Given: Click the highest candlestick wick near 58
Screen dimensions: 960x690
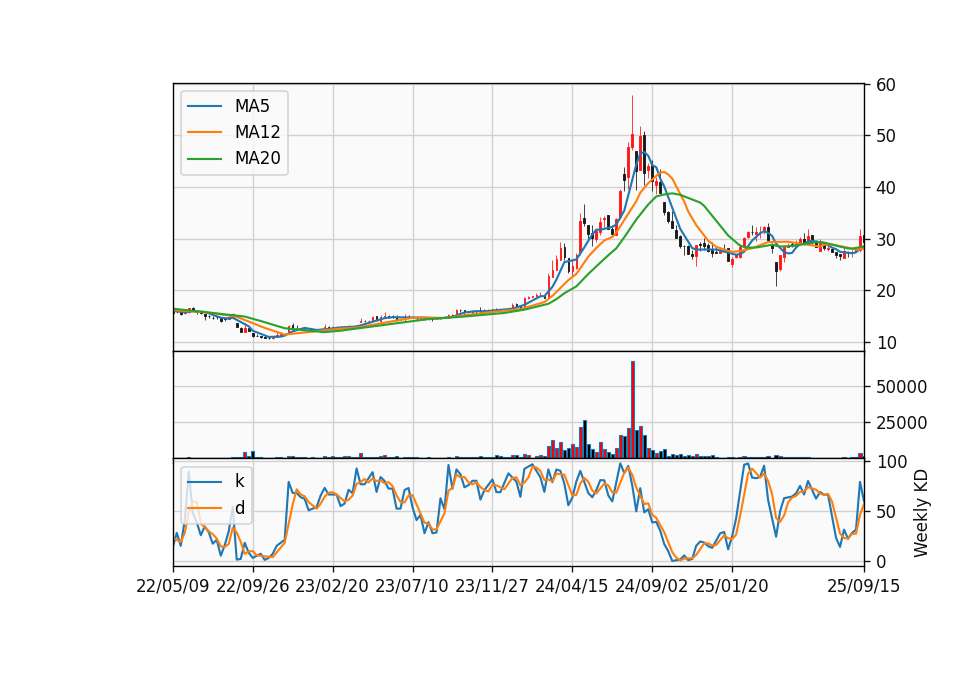Looking at the screenshot, I should coord(632,115).
